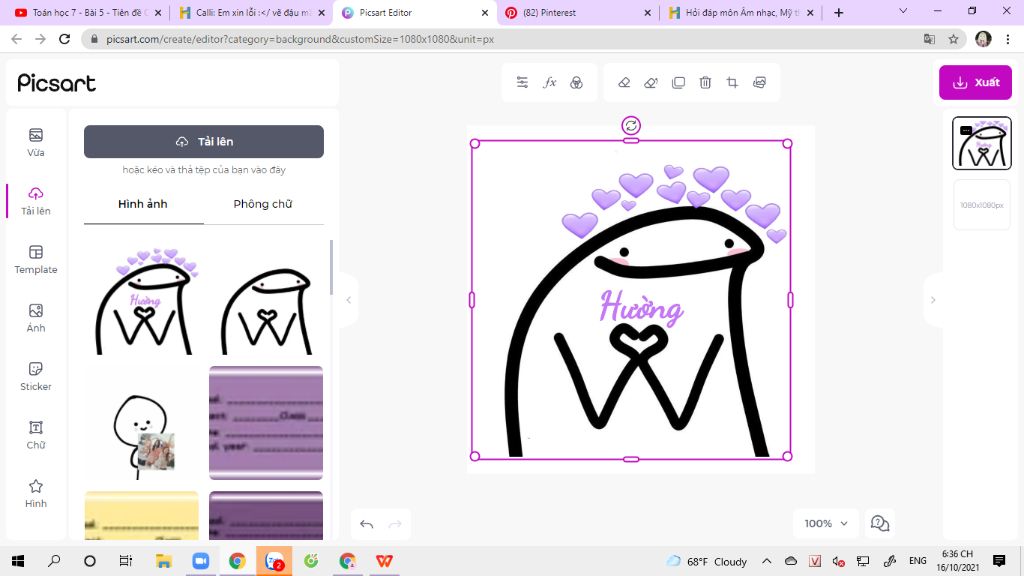Open the weather 68°F Cloudy widget

click(x=707, y=561)
